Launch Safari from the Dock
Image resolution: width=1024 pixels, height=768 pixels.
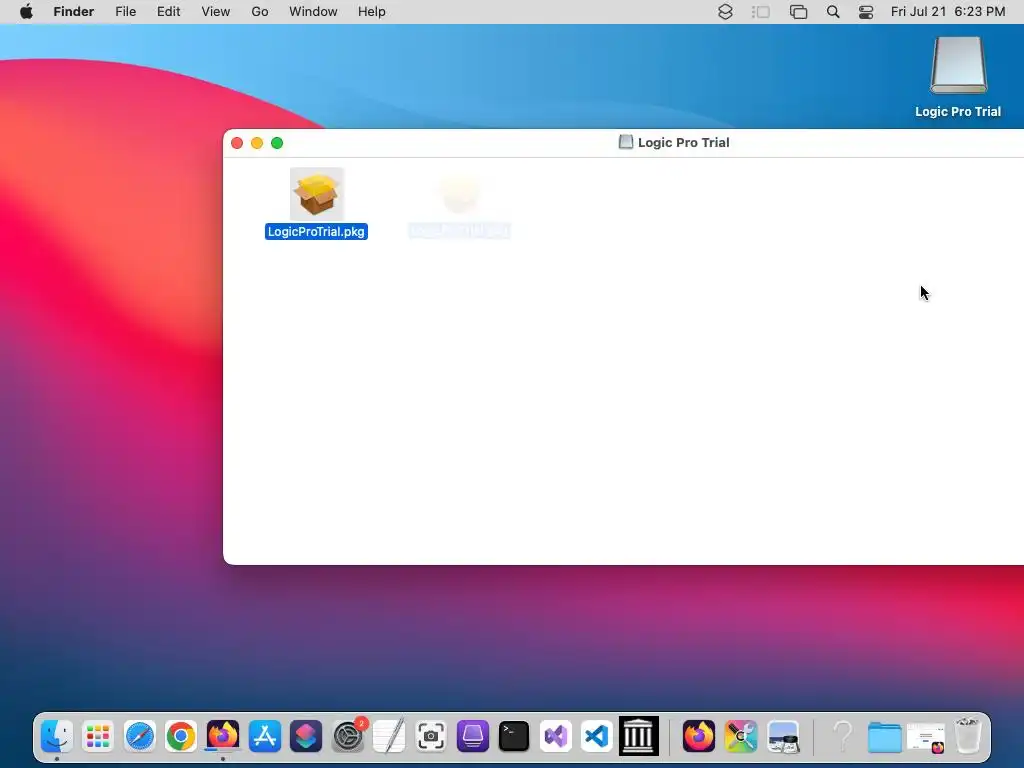click(x=140, y=737)
